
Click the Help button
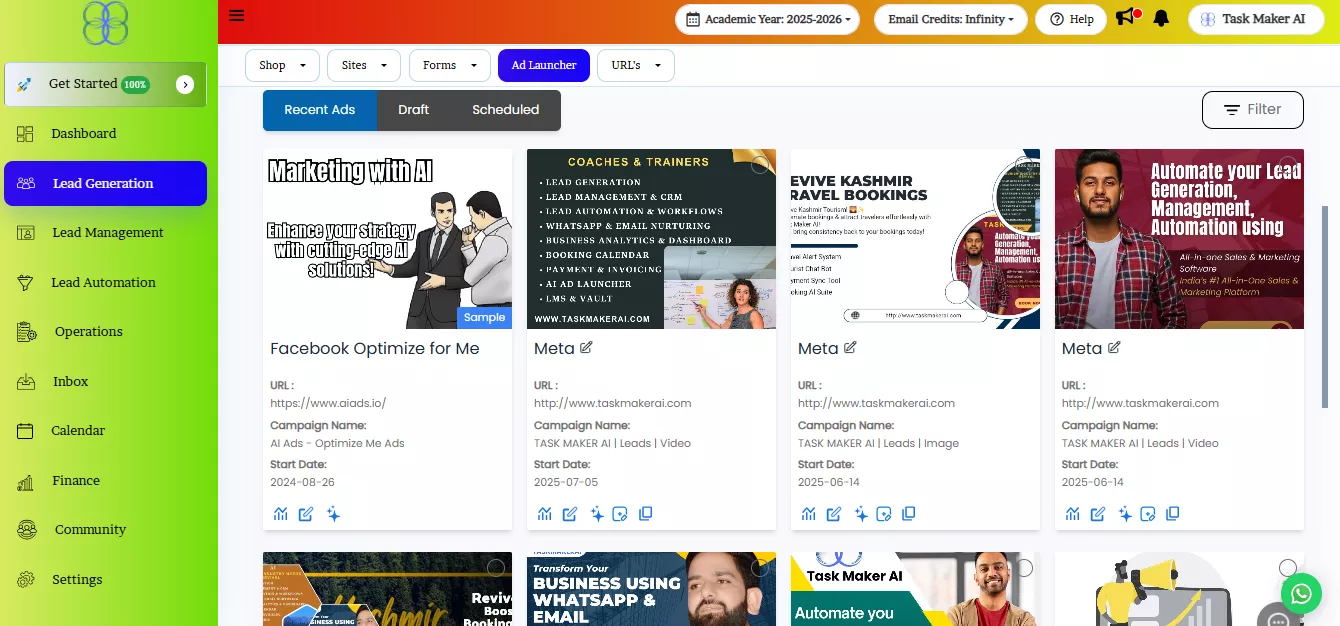point(1071,19)
